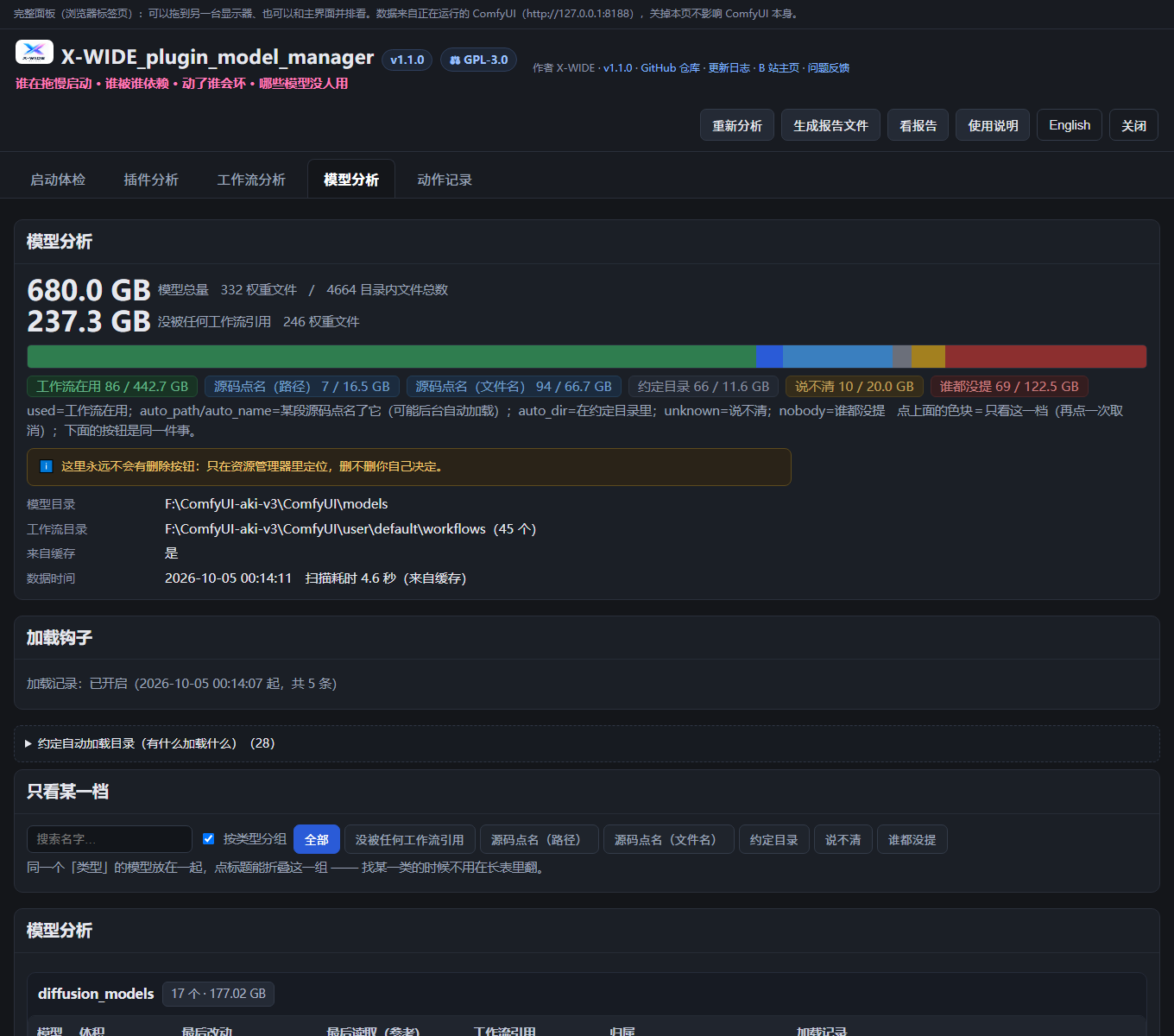1174x1036 pixels.
Task: Filter by 约定目录 button
Action: click(x=774, y=839)
